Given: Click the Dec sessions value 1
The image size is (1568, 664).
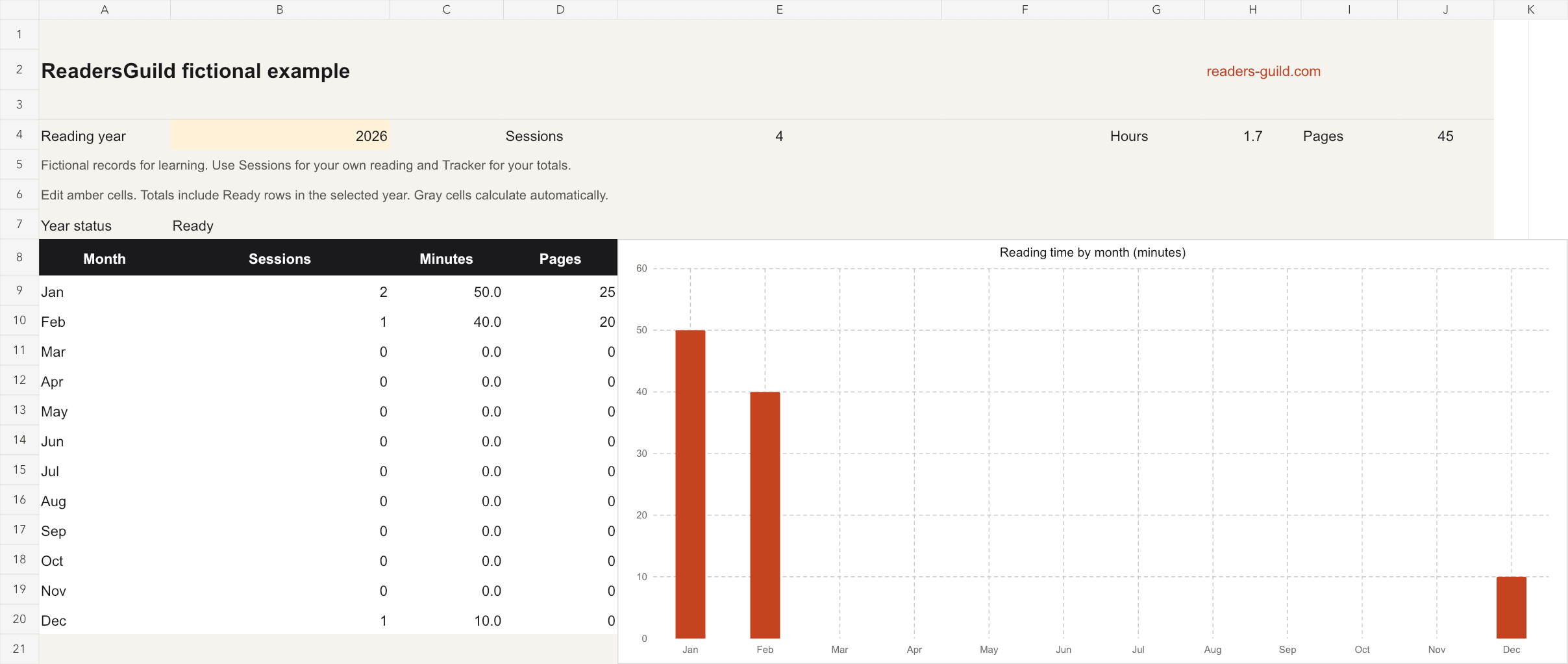Looking at the screenshot, I should pyautogui.click(x=384, y=621).
